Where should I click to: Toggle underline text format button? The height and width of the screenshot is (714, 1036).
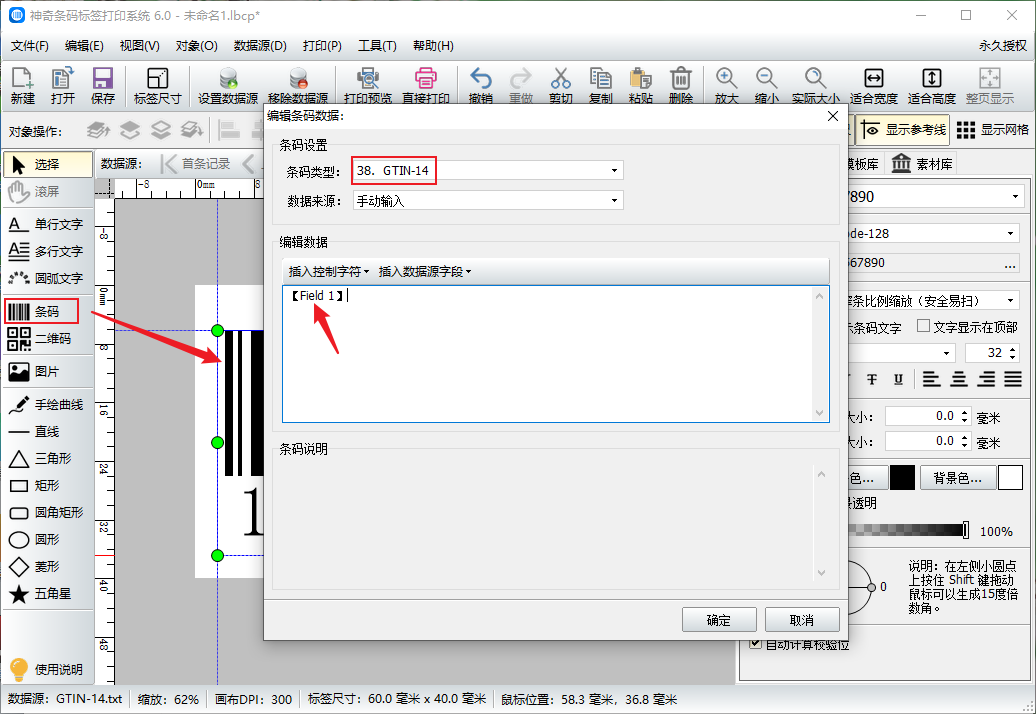(x=898, y=379)
